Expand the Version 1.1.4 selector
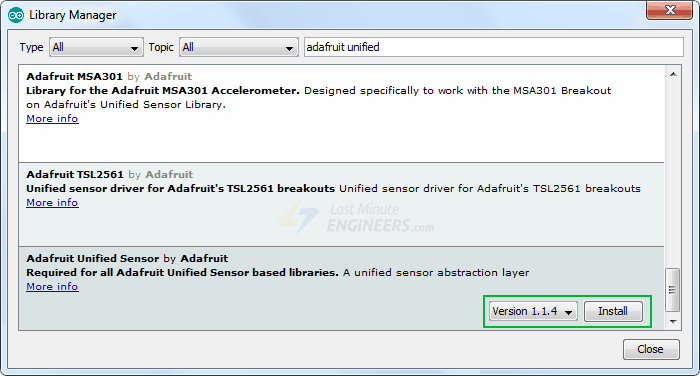This screenshot has width=700, height=376. point(533,311)
